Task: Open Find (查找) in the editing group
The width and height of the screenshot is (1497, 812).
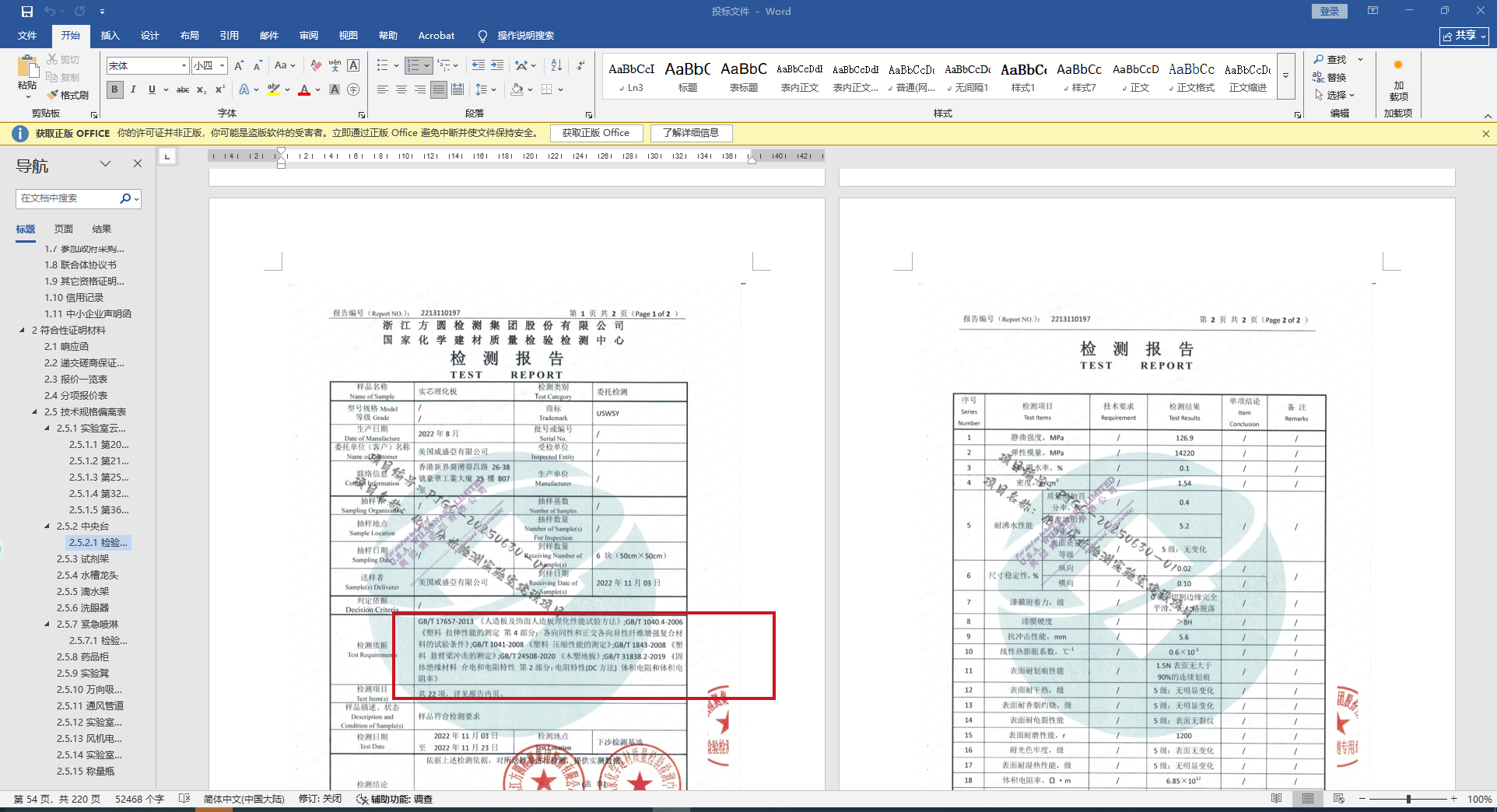Action: [1330, 60]
